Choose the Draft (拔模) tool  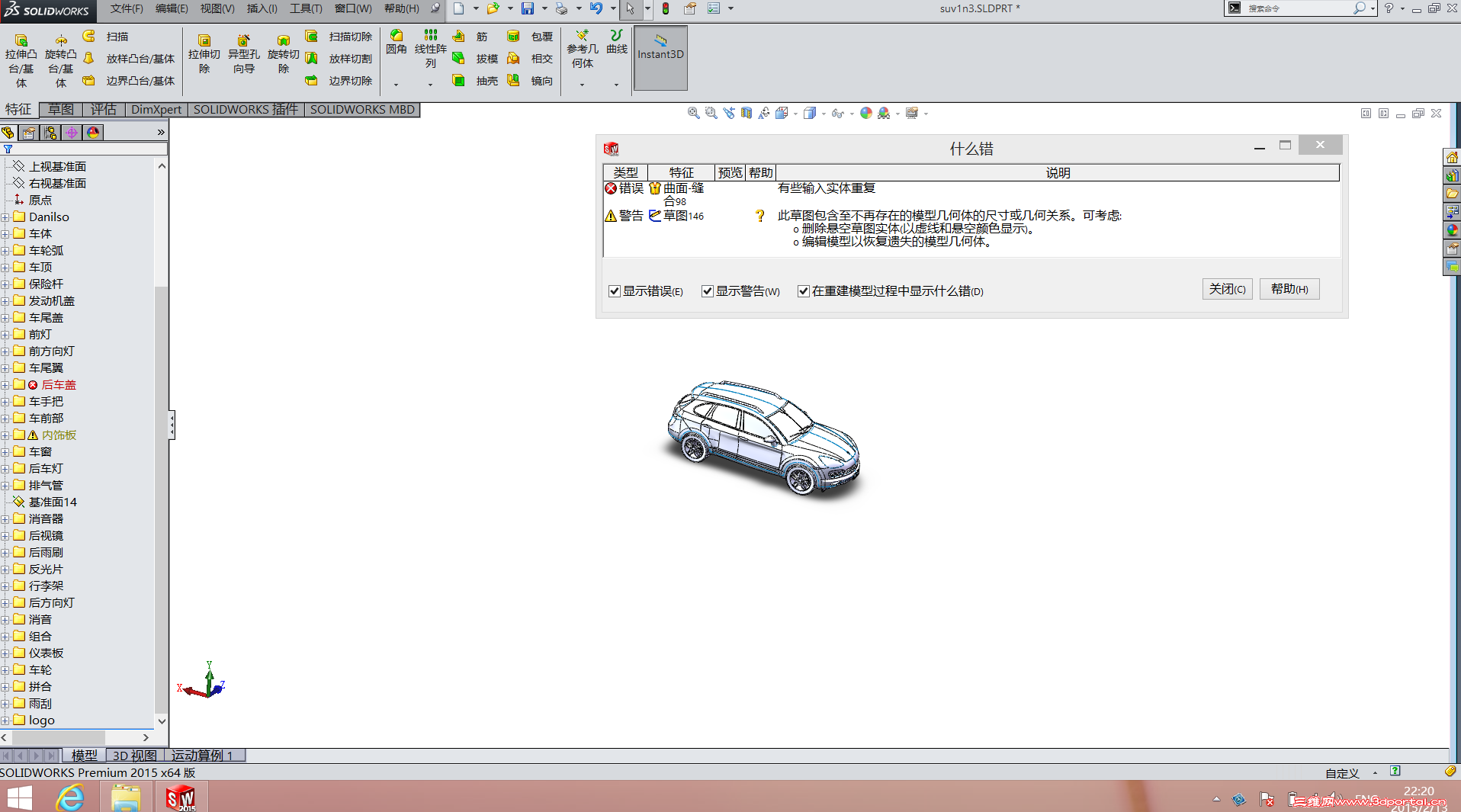tap(475, 59)
